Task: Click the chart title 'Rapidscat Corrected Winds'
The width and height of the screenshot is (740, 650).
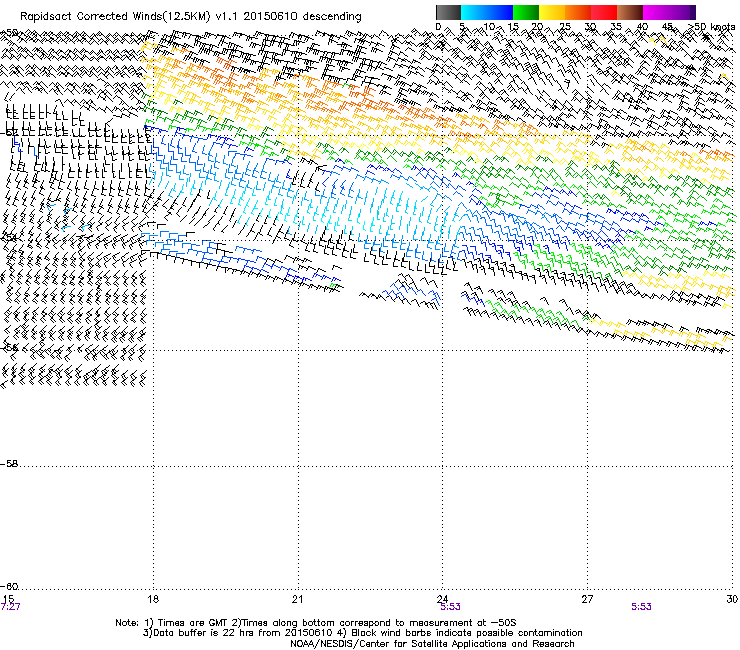Action: 91,17
